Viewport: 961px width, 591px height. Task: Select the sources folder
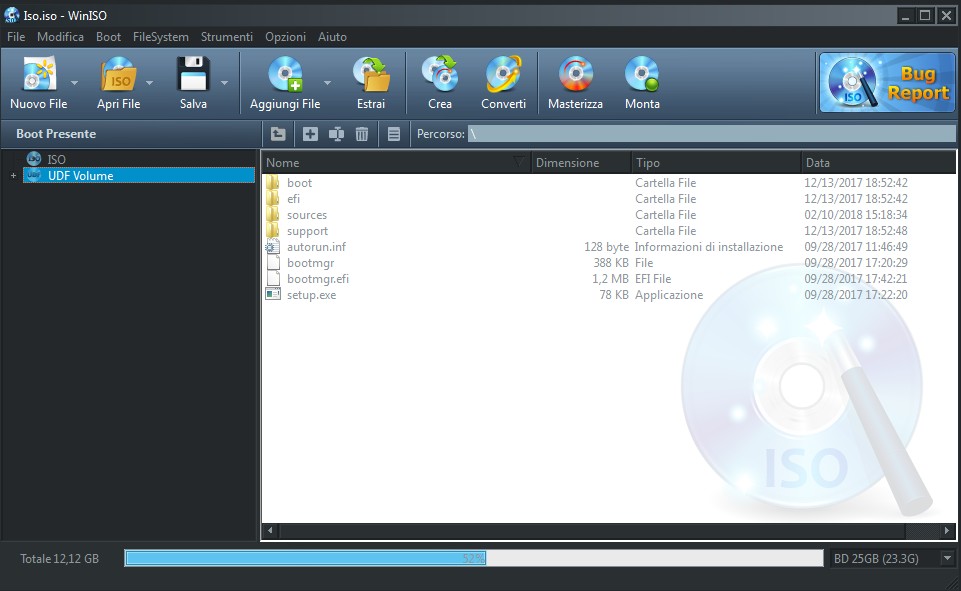click(x=306, y=215)
